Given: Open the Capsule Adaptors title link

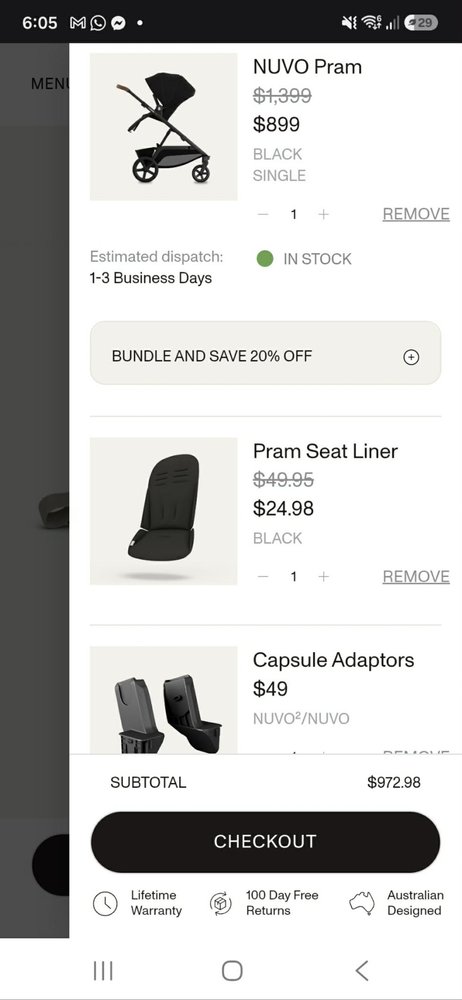Looking at the screenshot, I should (333, 660).
